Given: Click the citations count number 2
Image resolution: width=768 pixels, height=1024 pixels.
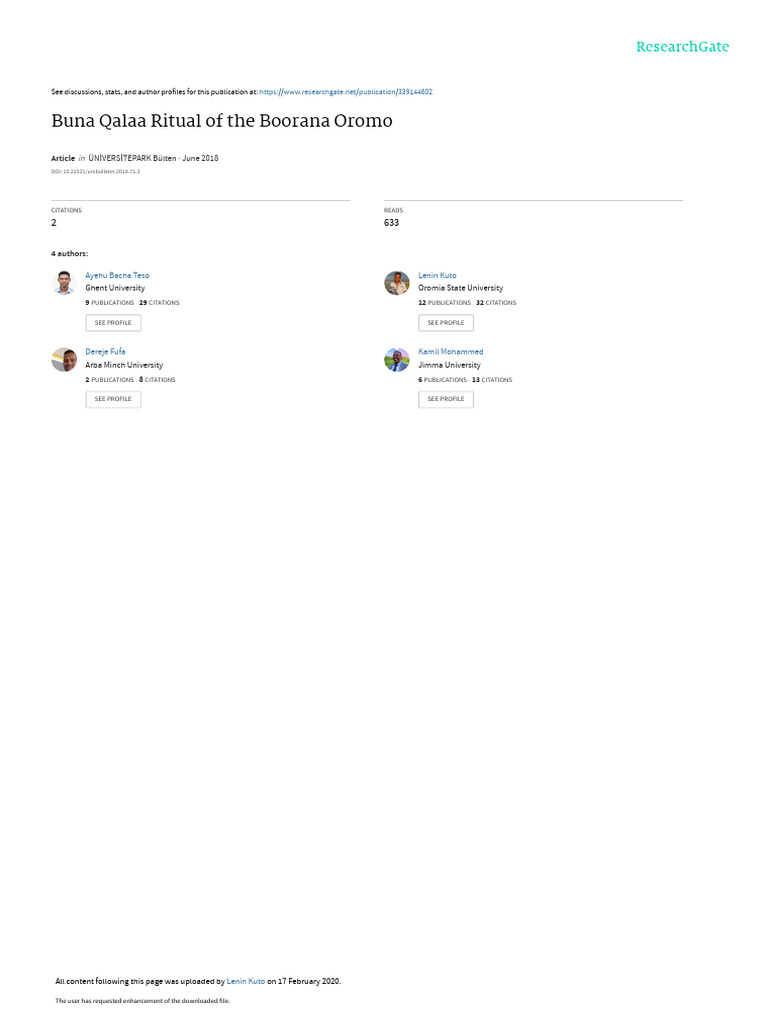Looking at the screenshot, I should click(54, 223).
